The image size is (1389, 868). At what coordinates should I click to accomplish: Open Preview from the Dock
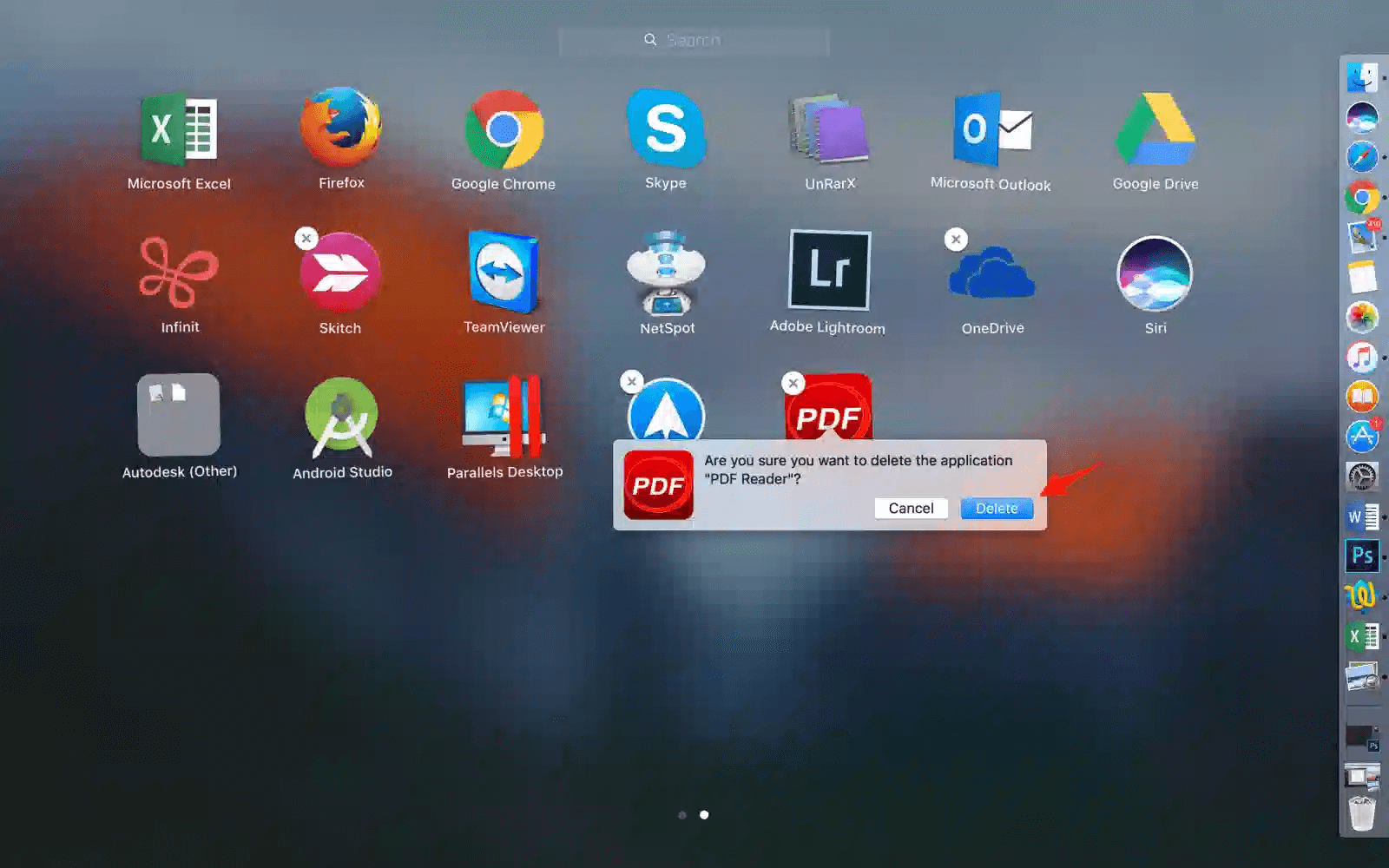click(1362, 676)
